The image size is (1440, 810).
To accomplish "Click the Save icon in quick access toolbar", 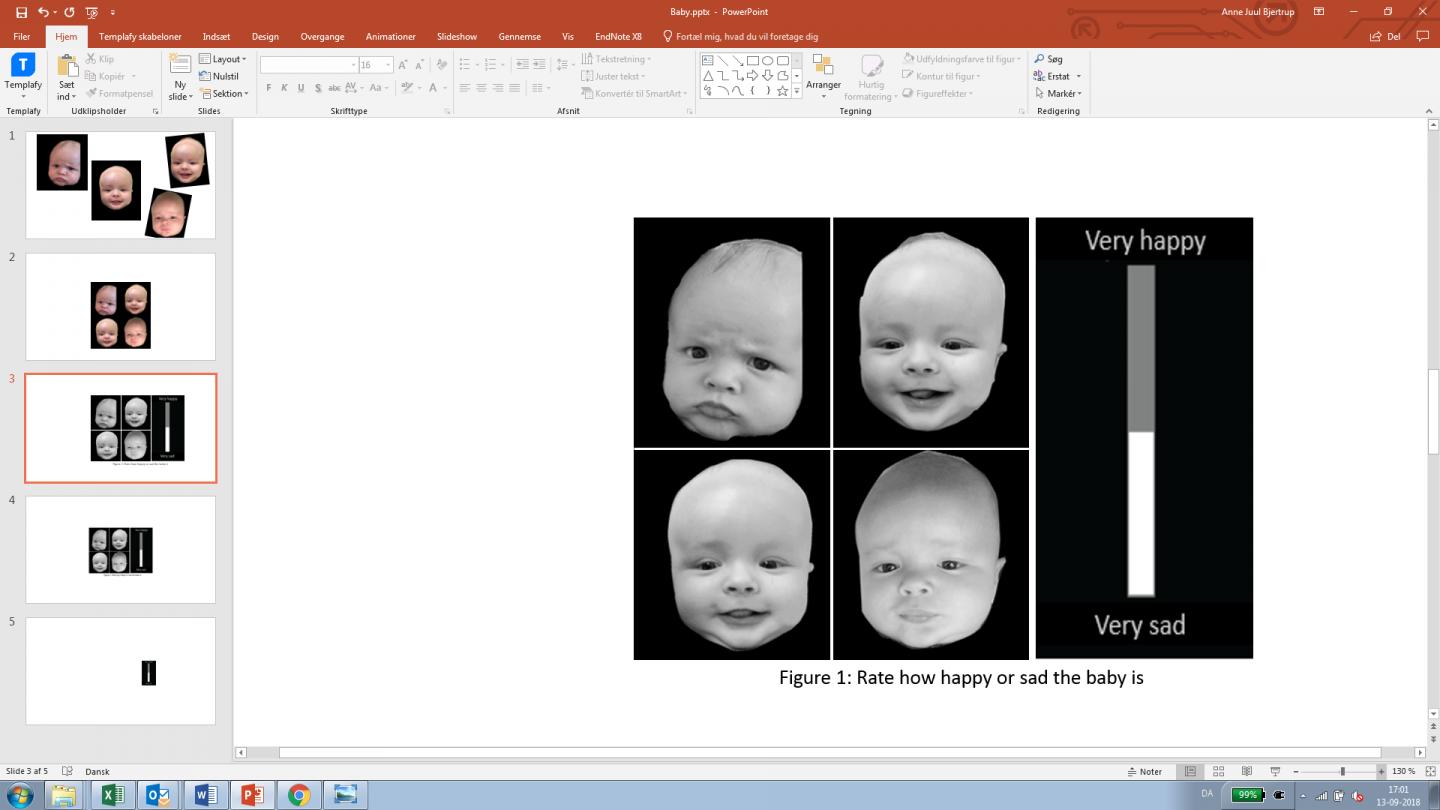I will tap(21, 12).
